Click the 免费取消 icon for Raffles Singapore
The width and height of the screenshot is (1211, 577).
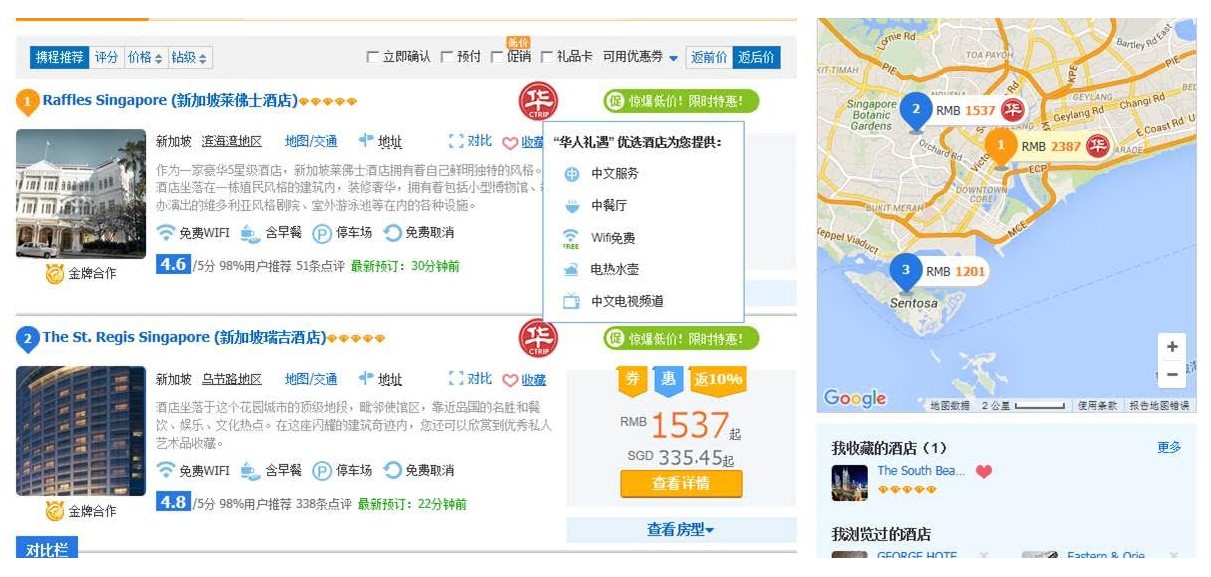tap(393, 233)
